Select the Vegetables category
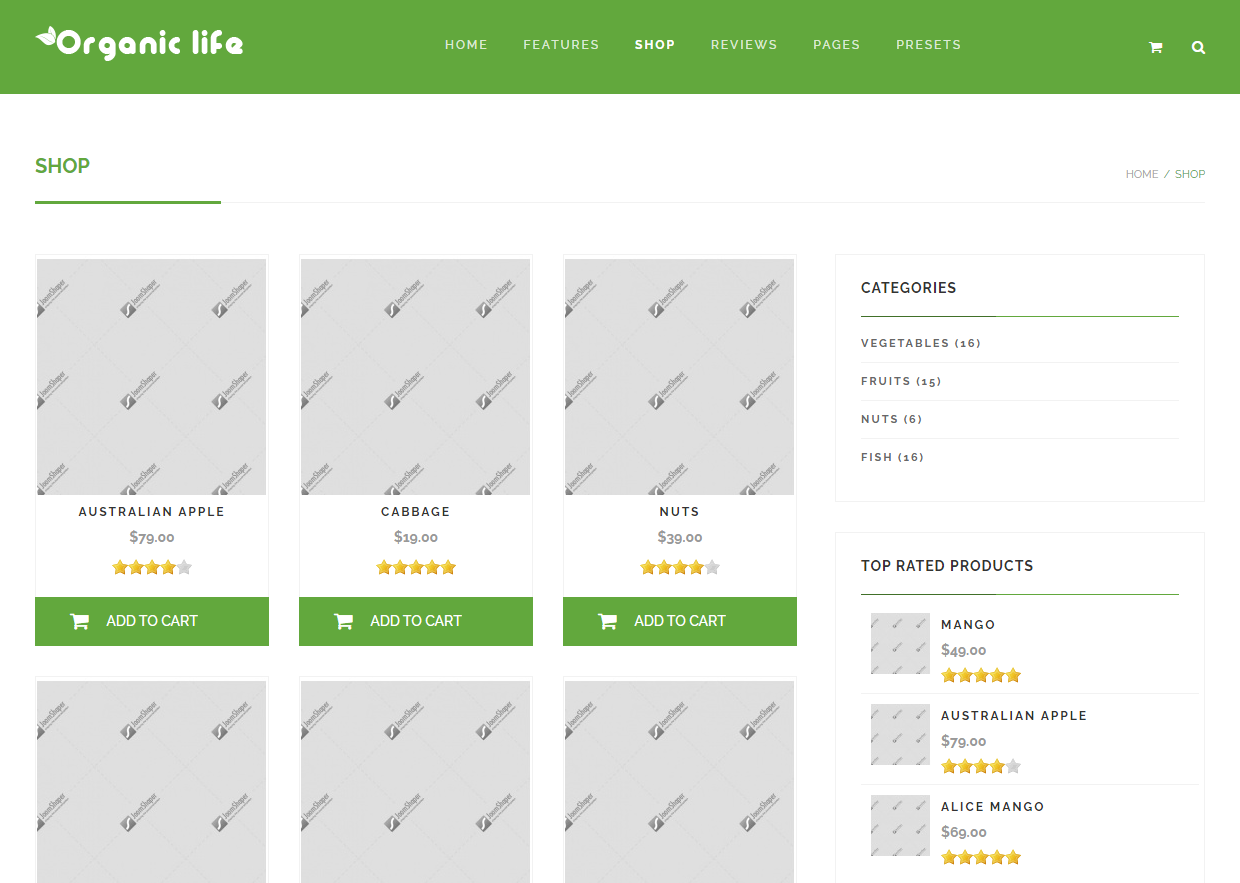This screenshot has height=883, width=1240. (x=921, y=343)
